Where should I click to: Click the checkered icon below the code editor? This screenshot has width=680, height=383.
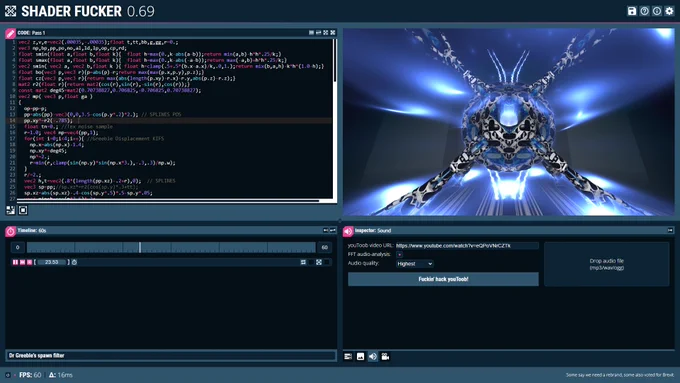(x=11, y=210)
